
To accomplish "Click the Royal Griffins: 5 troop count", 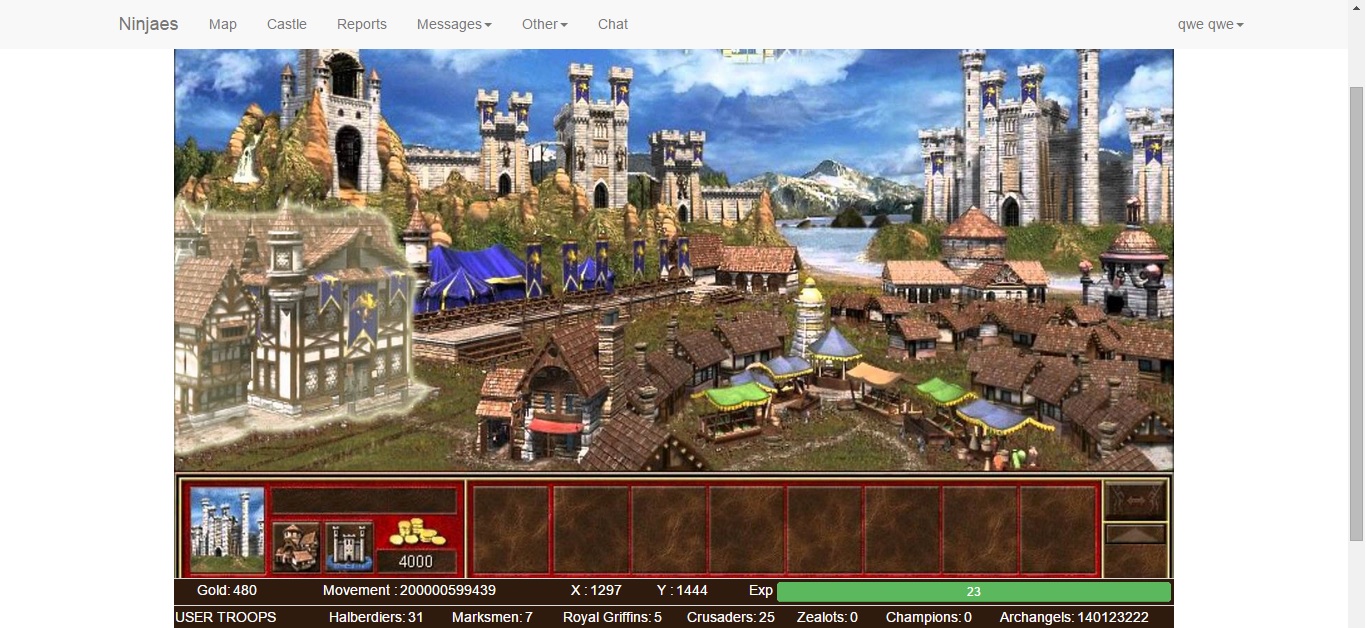I will point(612,618).
